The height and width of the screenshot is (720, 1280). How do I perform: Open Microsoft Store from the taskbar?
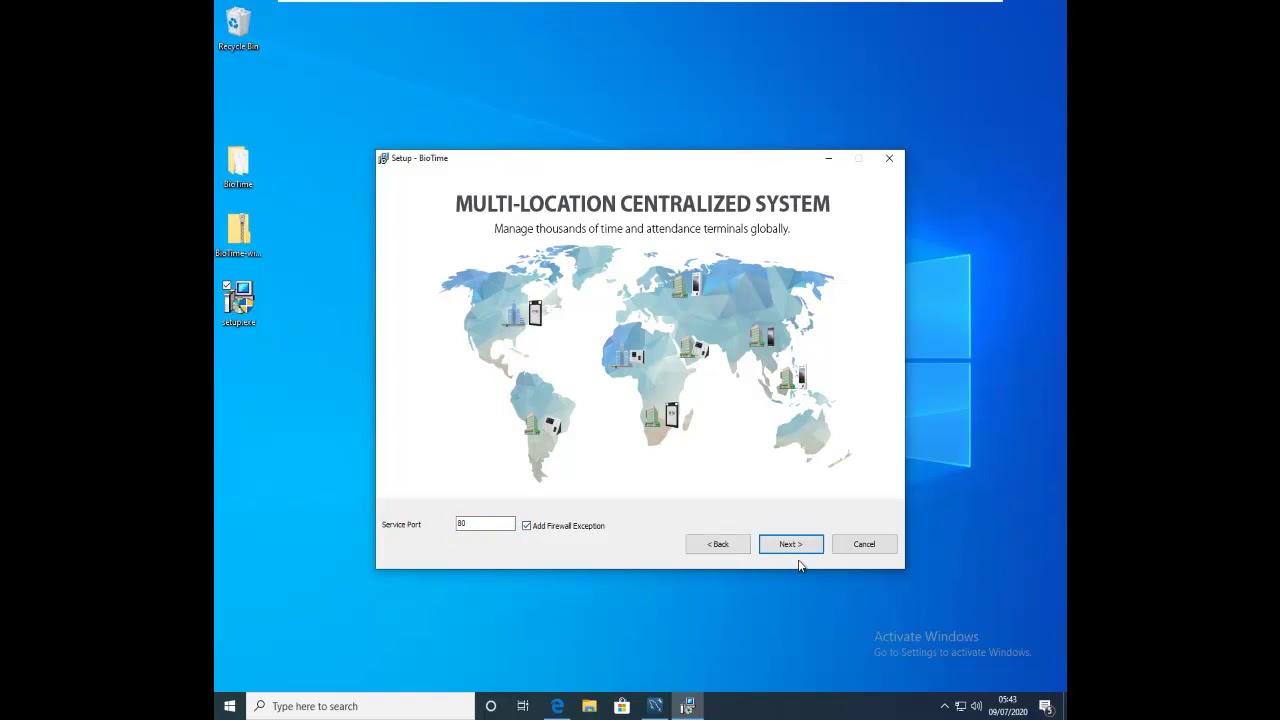pyautogui.click(x=622, y=706)
